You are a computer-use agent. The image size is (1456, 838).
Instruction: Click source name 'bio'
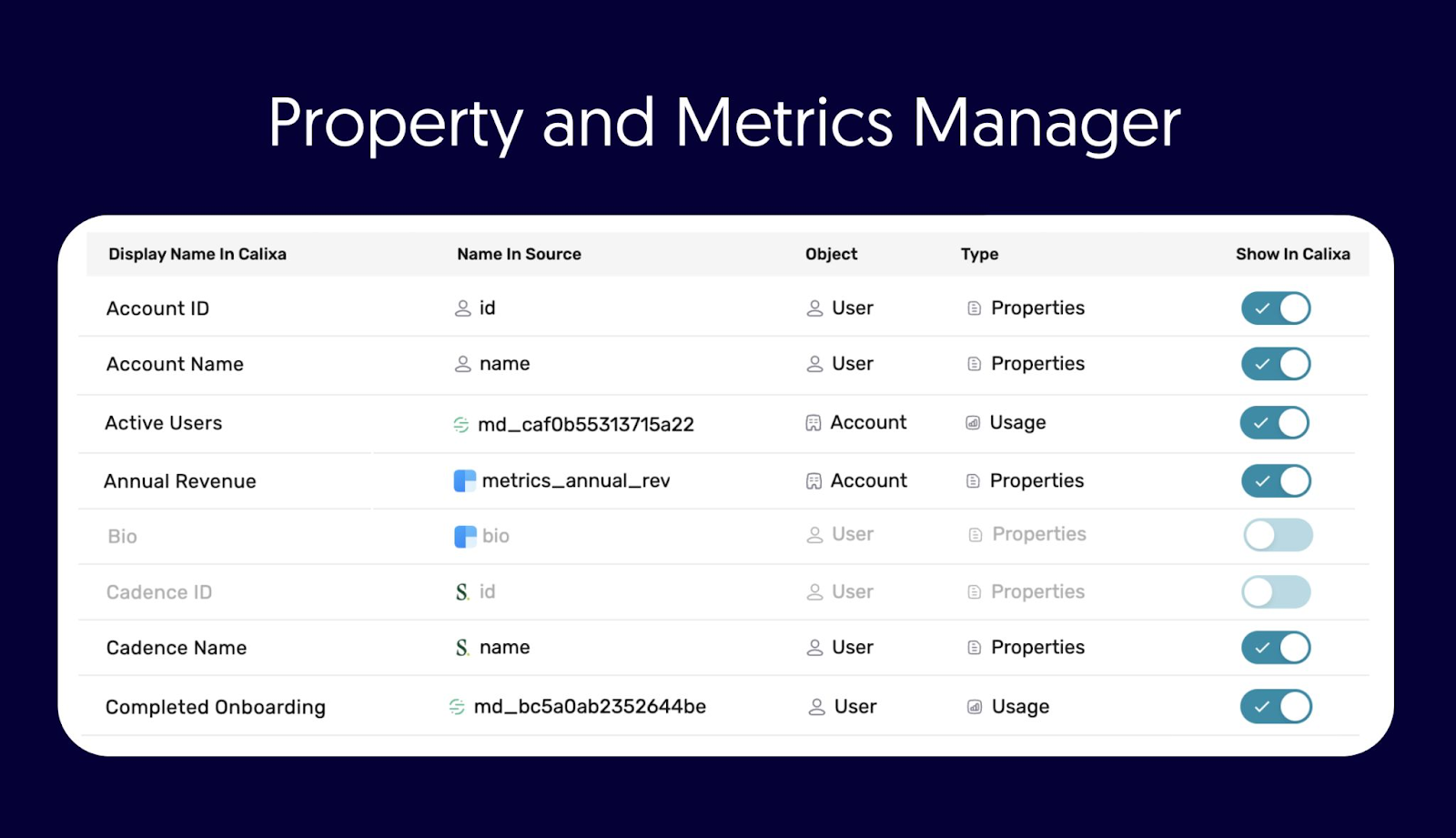pos(496,537)
